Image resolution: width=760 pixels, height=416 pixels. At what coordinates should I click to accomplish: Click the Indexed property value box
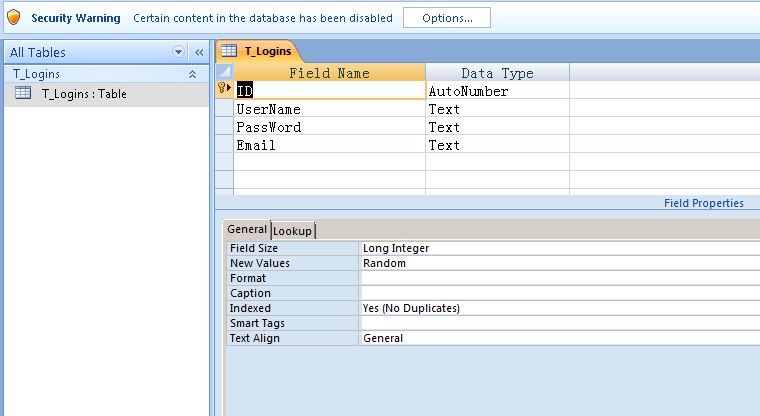(558, 308)
